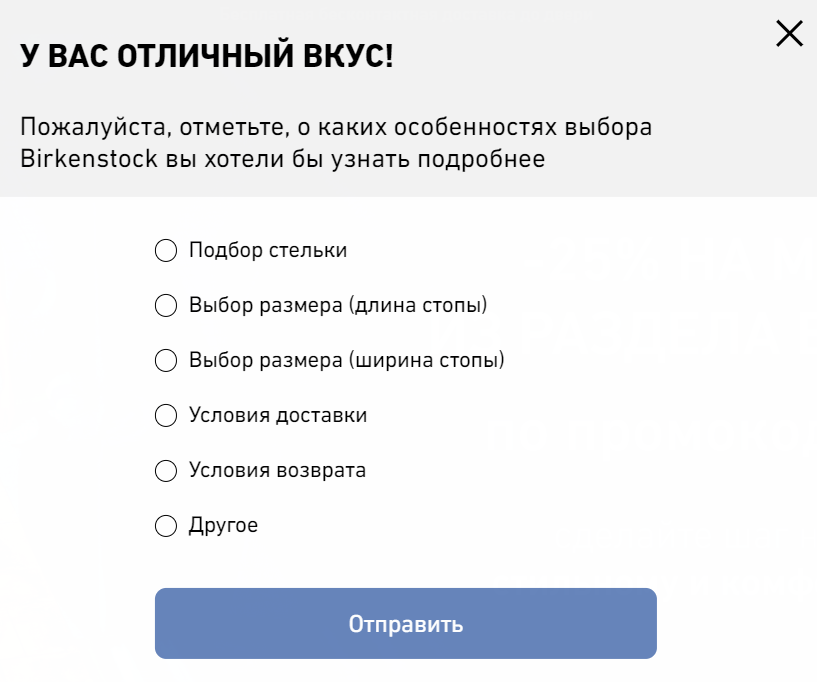Click the 'Условия доставки' label text
This screenshot has width=817, height=682.
(x=278, y=415)
